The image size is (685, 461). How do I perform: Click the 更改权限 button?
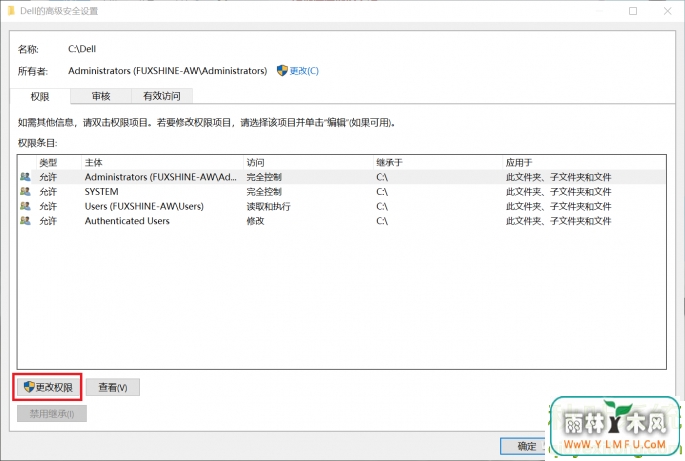48,387
